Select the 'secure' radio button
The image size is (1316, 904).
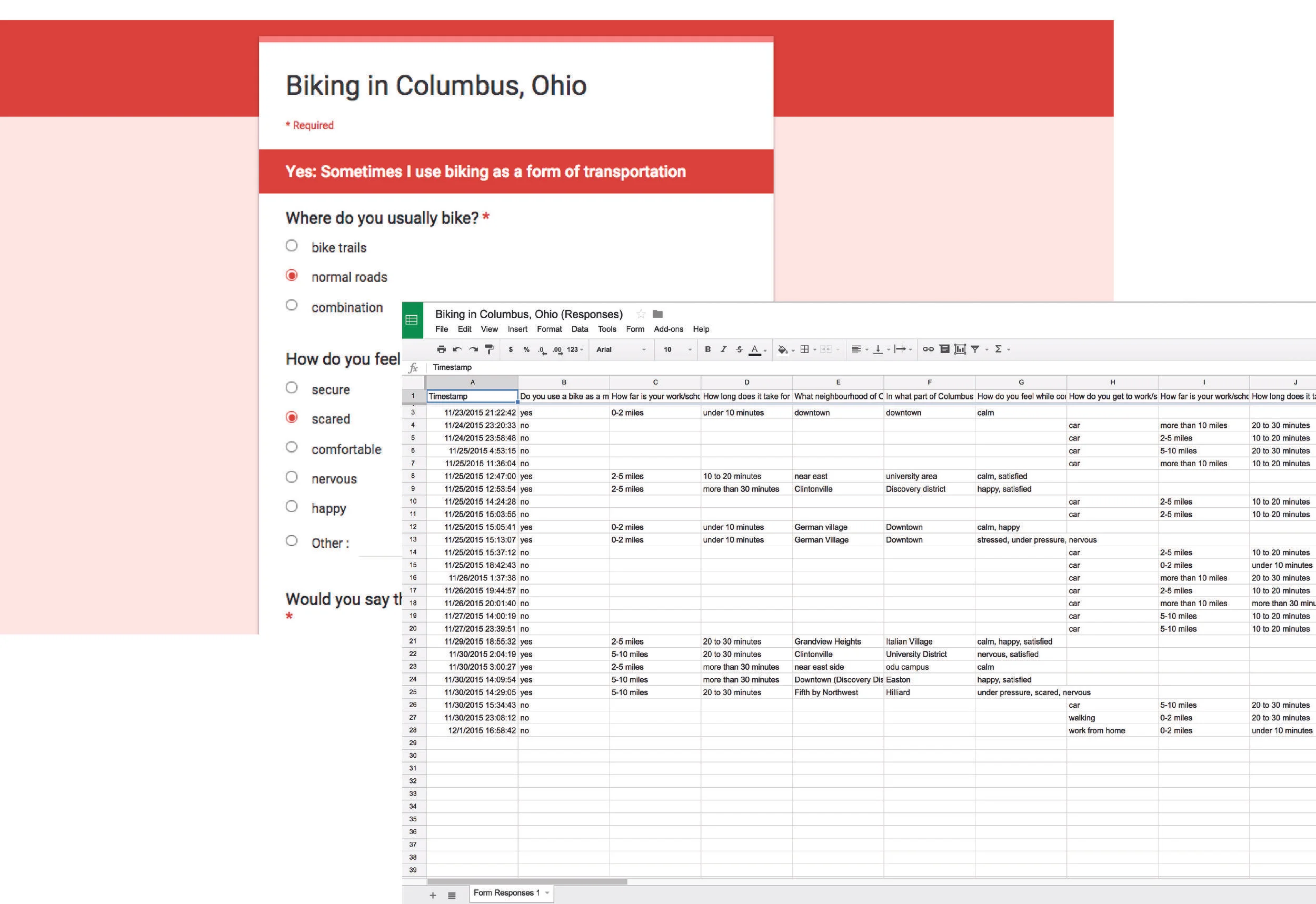pos(292,388)
